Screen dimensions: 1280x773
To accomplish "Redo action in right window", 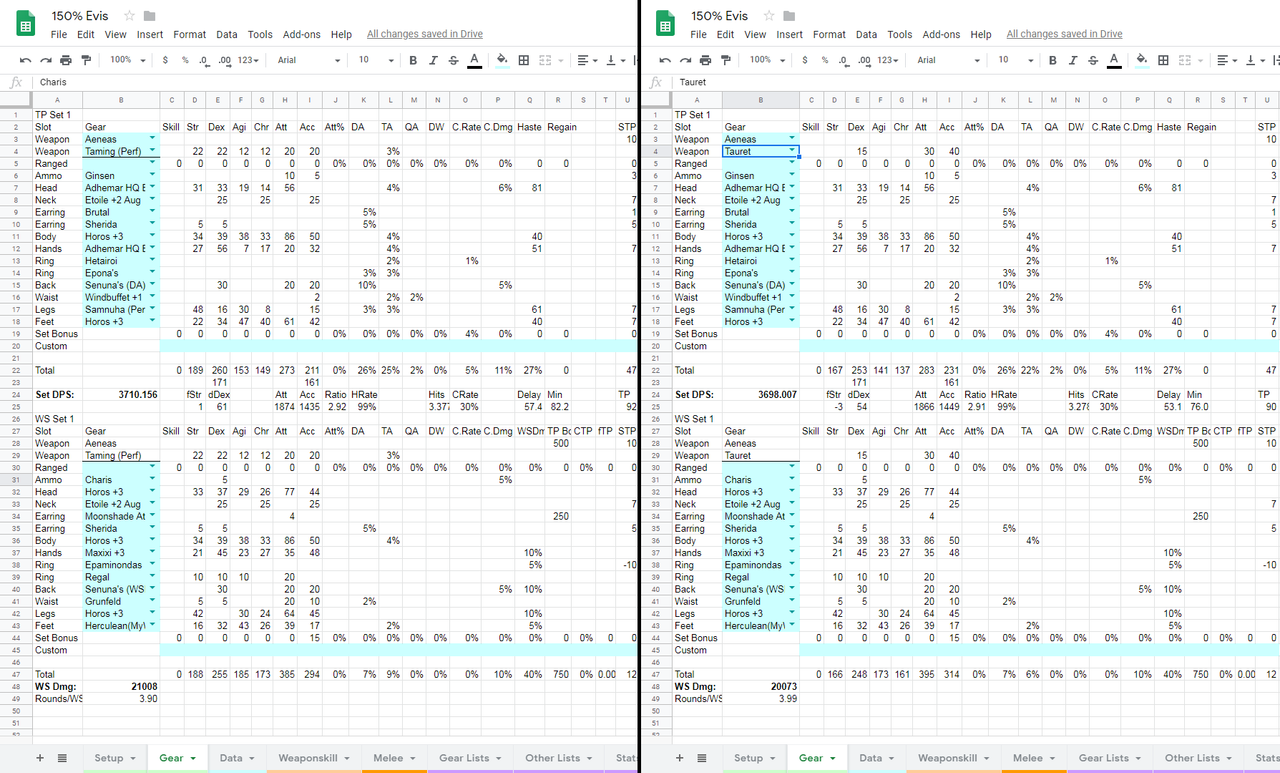I will (x=685, y=60).
